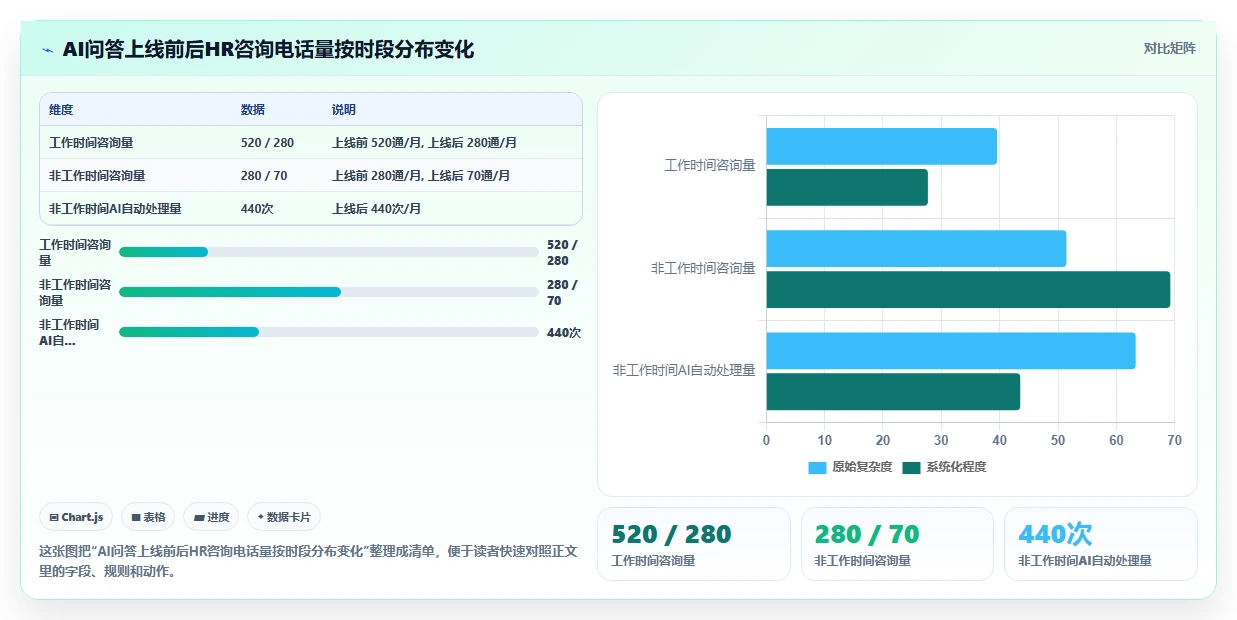Select the 非工作时间咨询量 table row cell
Image resolution: width=1237 pixels, height=620 pixels.
point(97,176)
